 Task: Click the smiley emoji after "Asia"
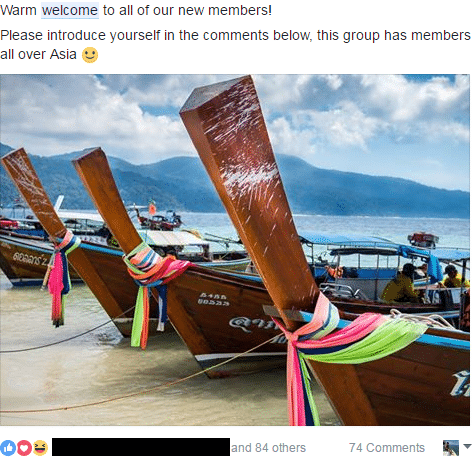[90, 55]
